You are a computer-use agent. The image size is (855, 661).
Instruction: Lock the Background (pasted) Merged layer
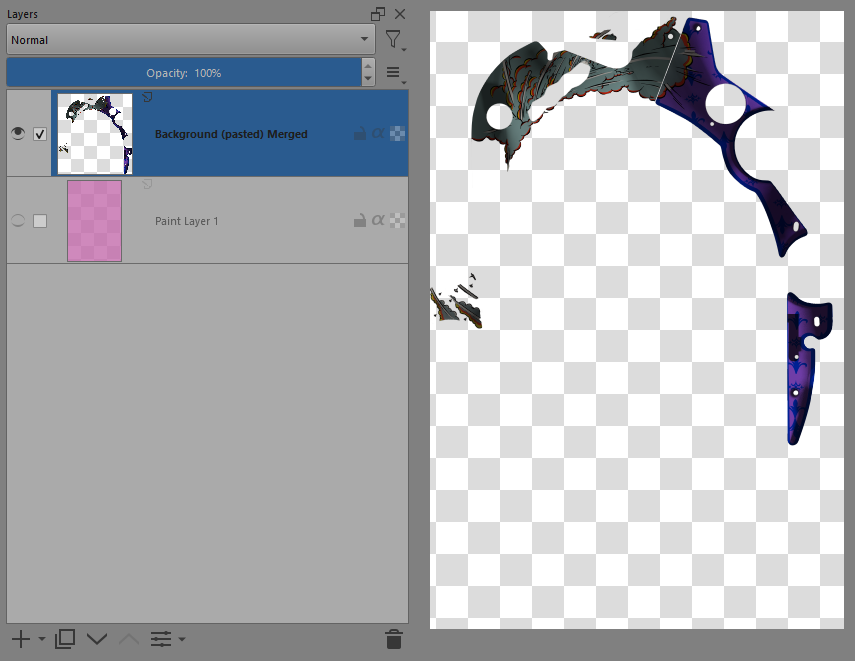[359, 133]
